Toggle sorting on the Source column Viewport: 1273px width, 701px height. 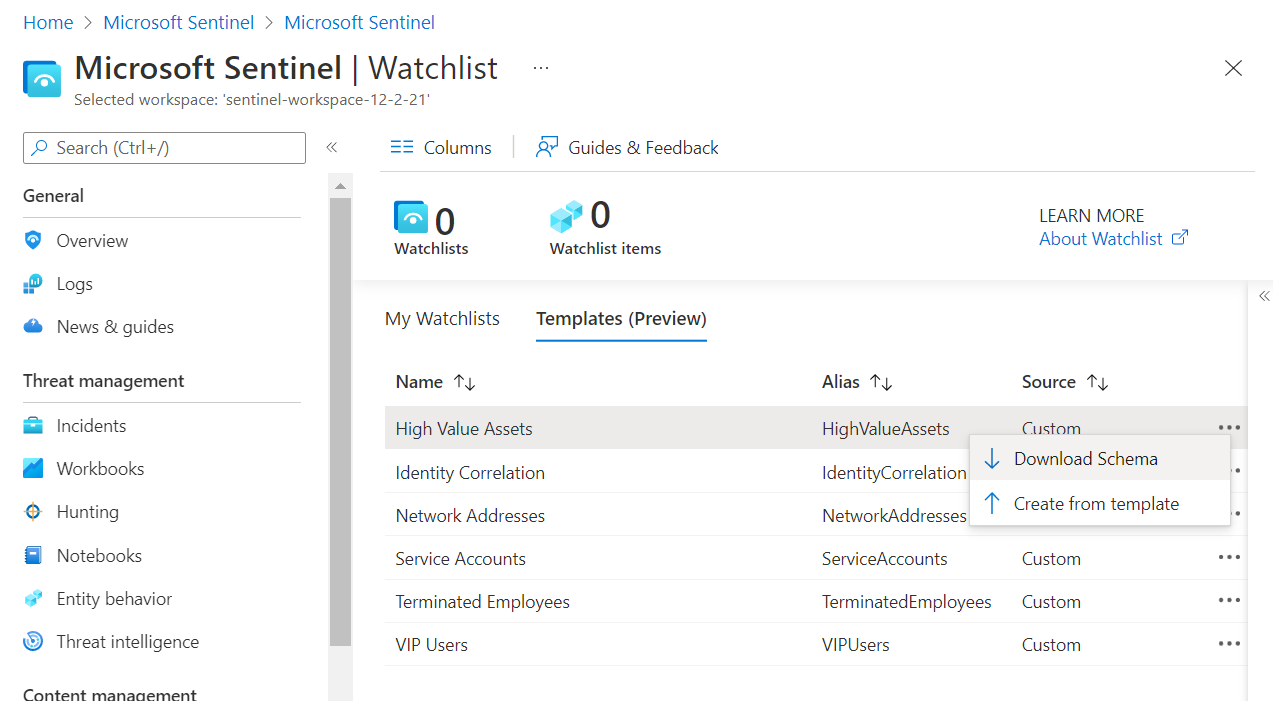tap(1097, 382)
